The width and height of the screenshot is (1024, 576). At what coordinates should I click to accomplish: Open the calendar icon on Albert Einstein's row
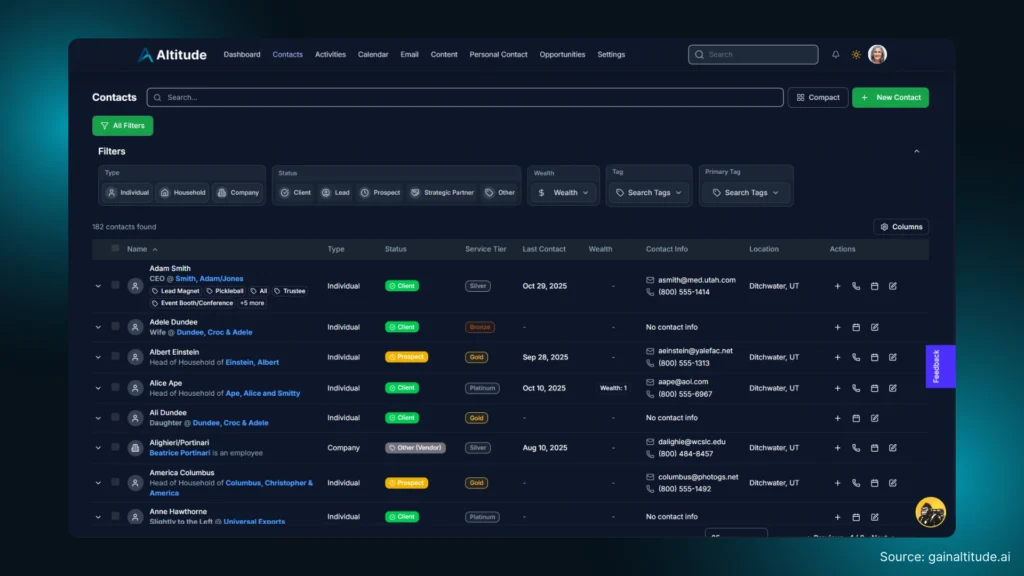coord(875,357)
